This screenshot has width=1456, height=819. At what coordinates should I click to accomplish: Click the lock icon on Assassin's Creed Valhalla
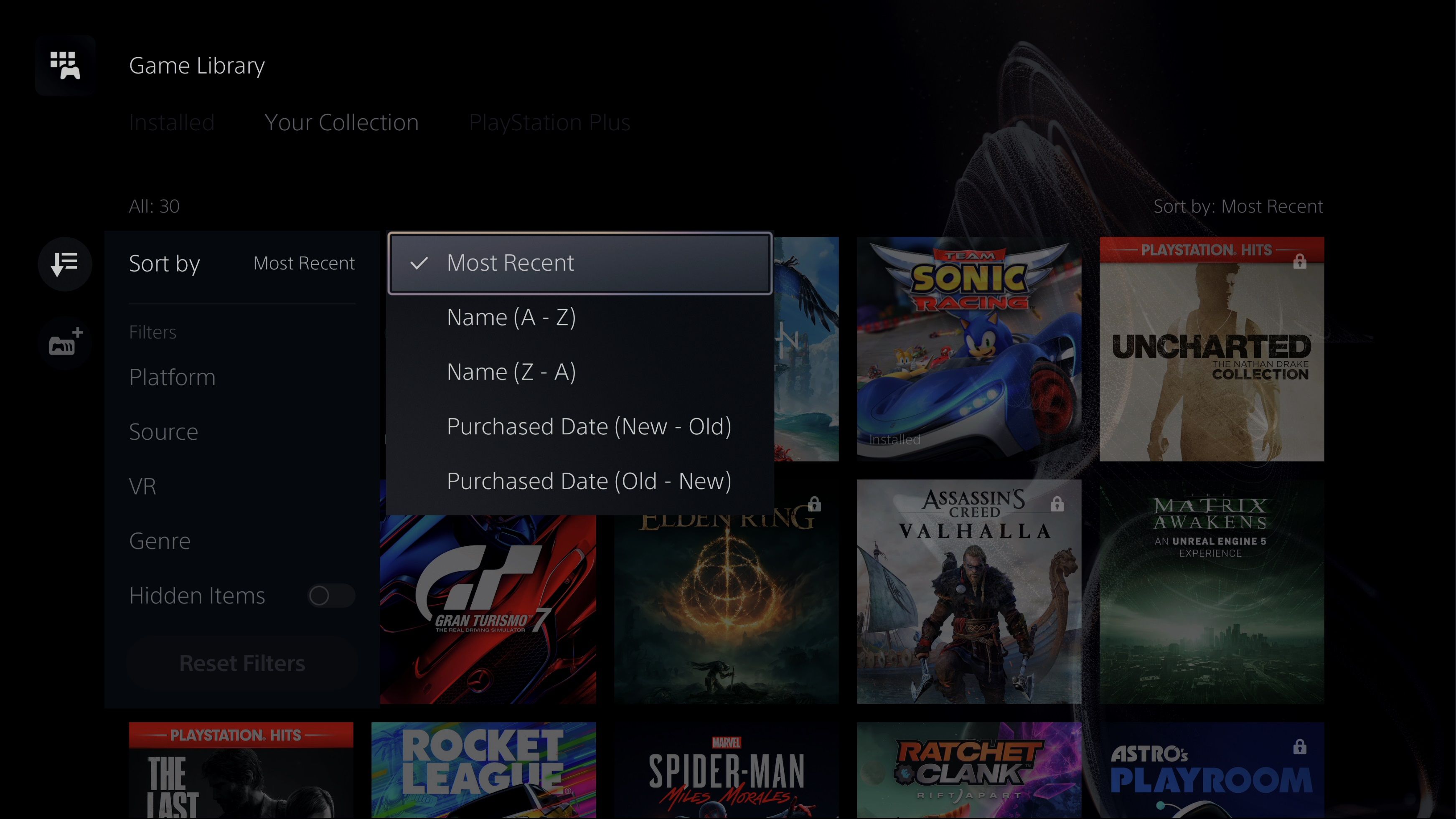[1057, 504]
